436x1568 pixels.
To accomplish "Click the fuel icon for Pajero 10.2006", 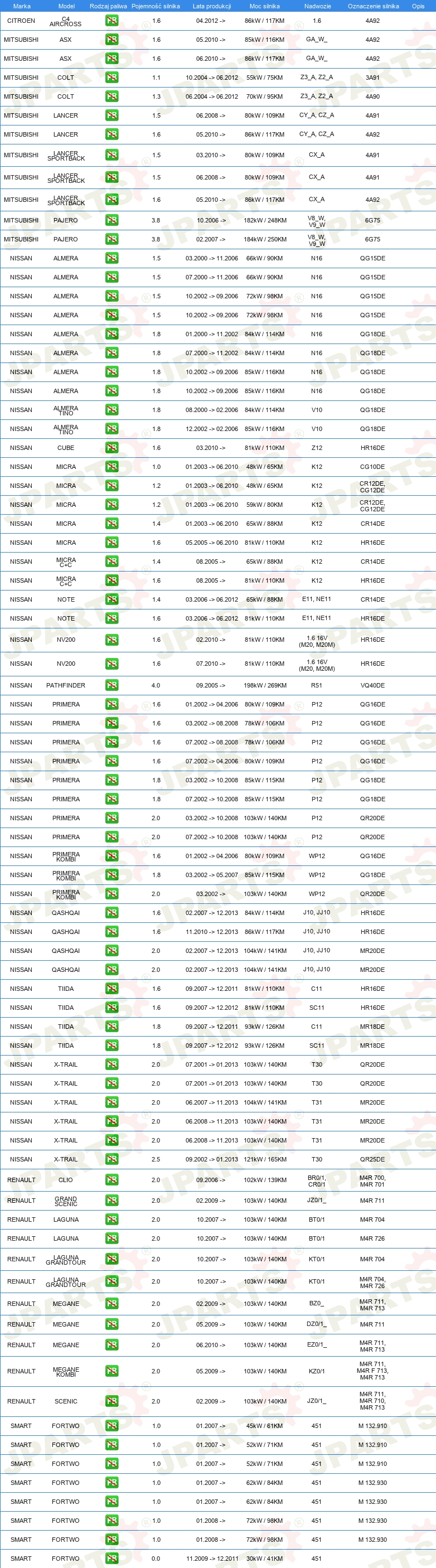I will tap(112, 220).
